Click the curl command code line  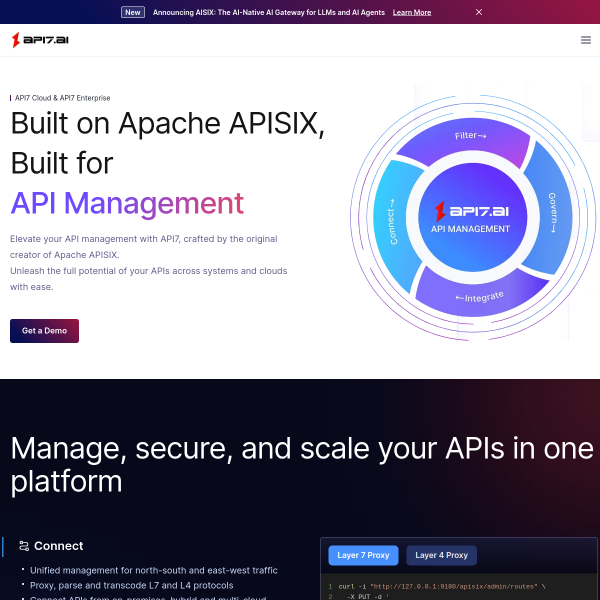[442, 586]
